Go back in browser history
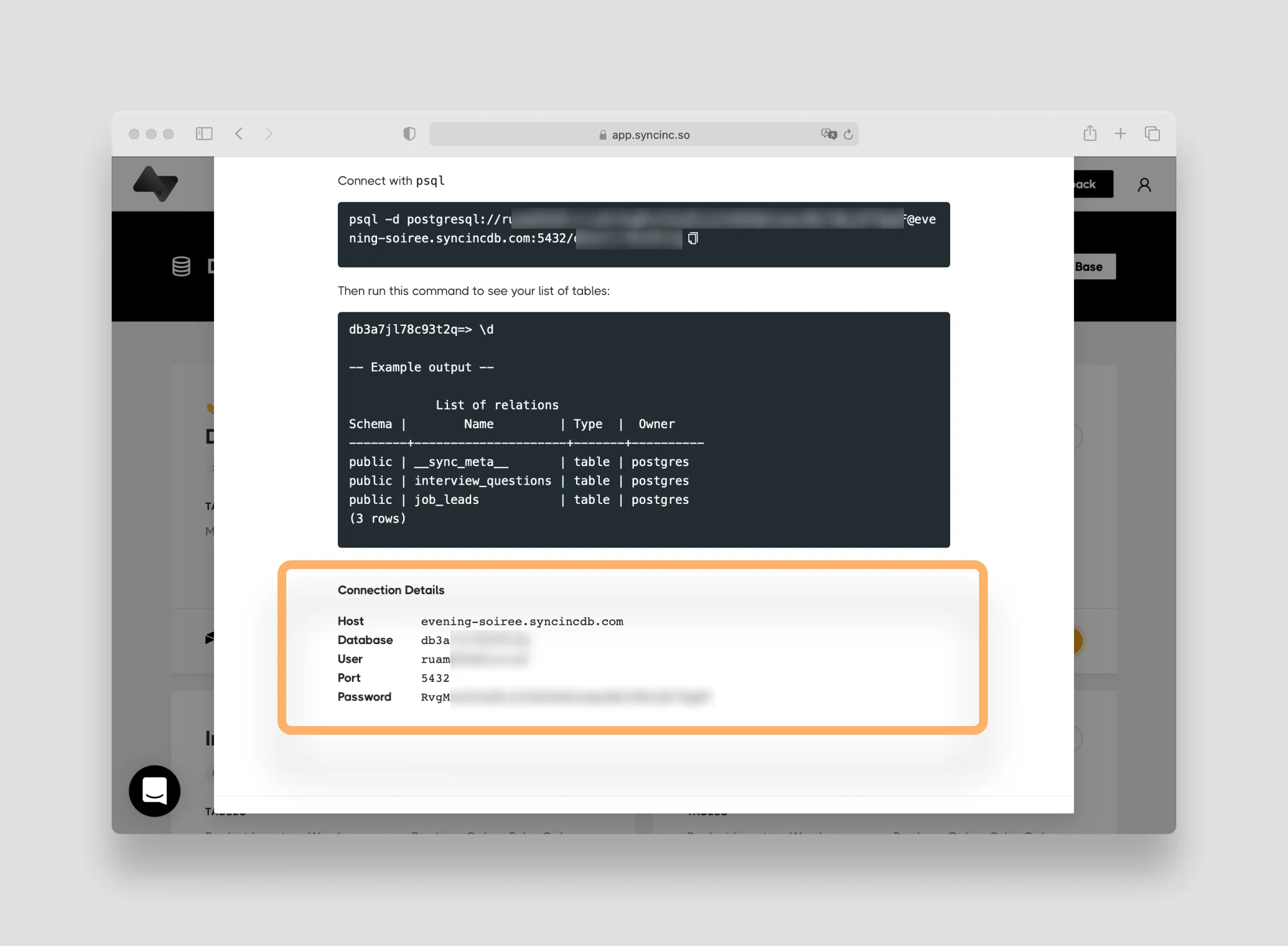This screenshot has width=1288, height=946. pyautogui.click(x=239, y=134)
